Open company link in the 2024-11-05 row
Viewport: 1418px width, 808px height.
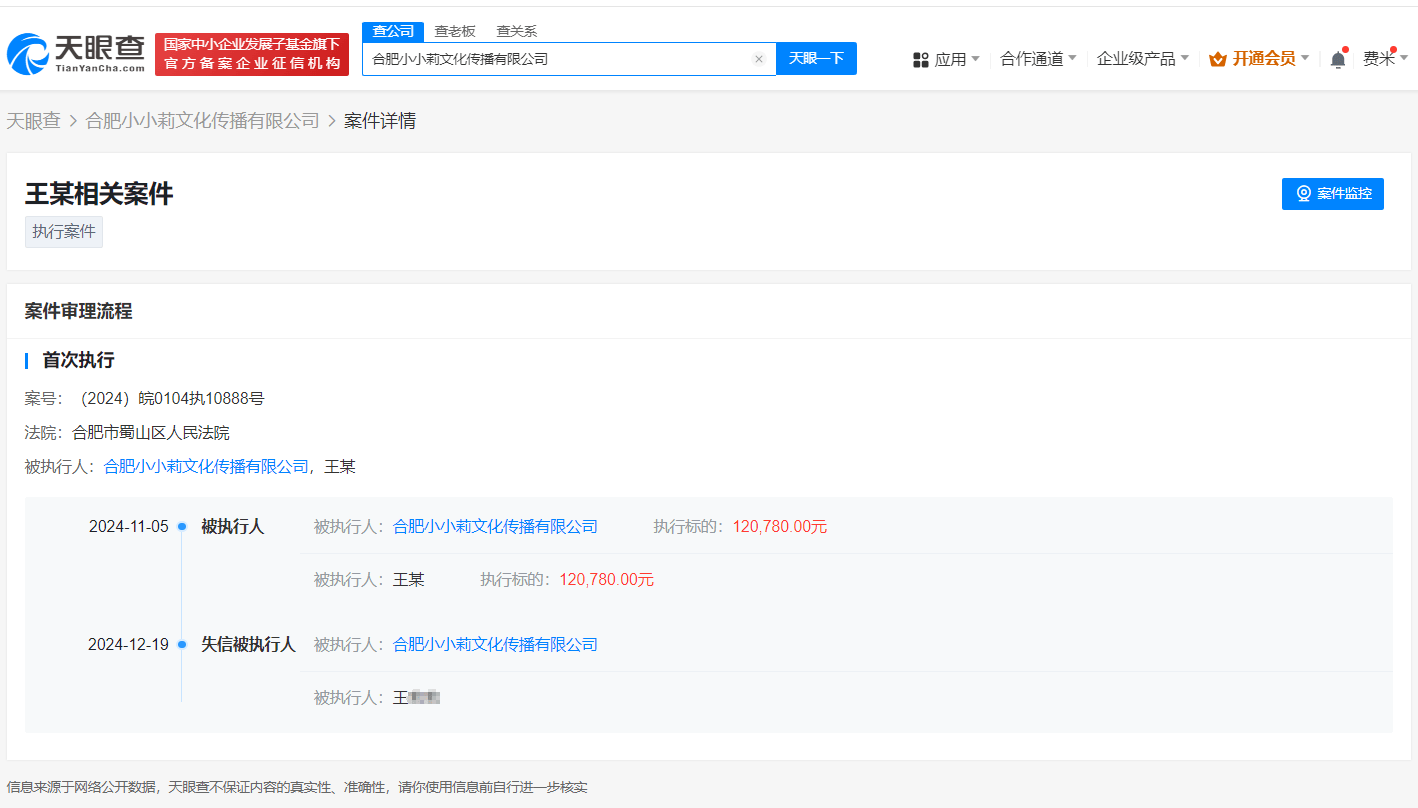pos(495,527)
